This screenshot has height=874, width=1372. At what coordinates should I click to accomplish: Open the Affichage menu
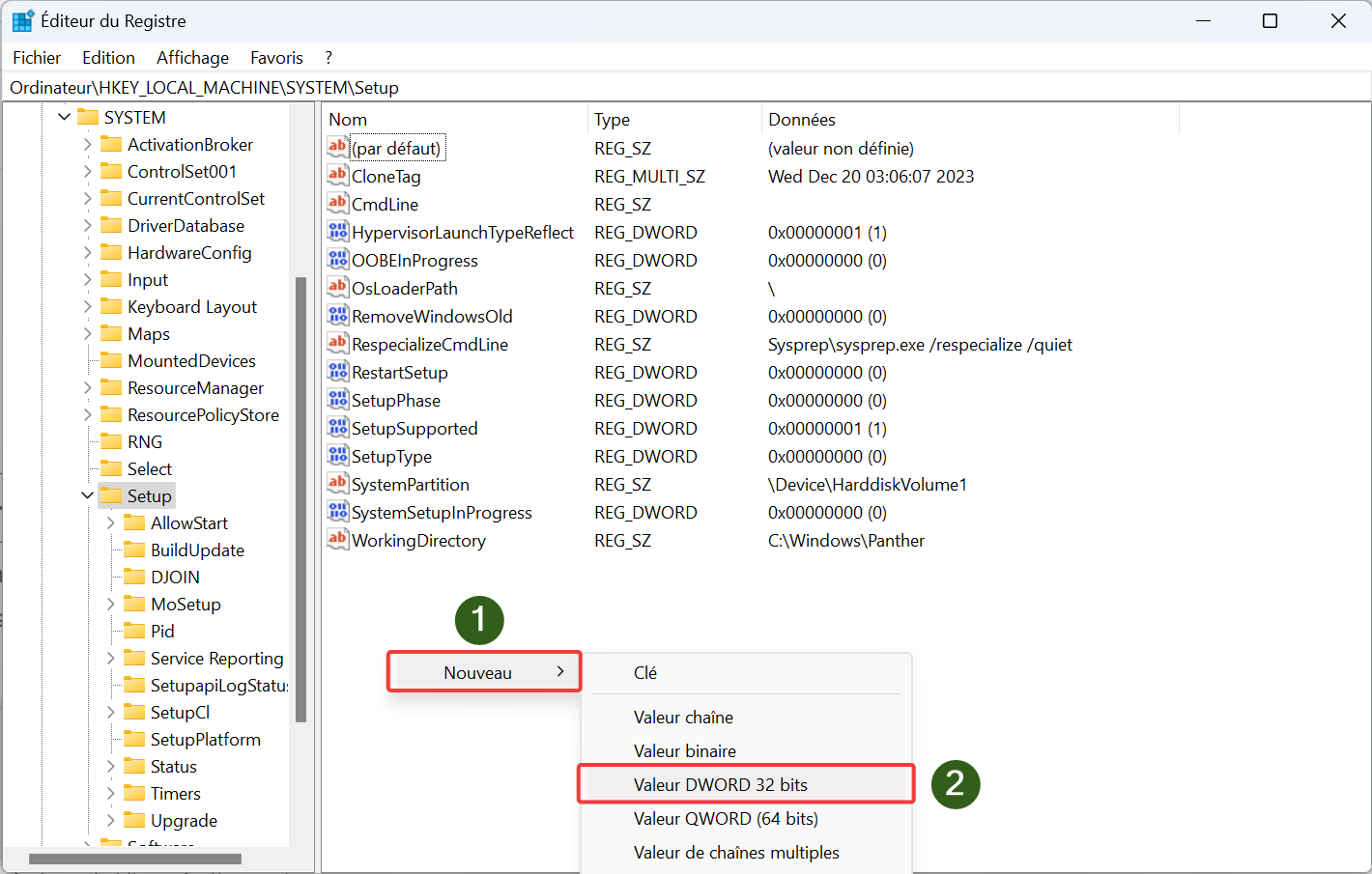click(193, 58)
